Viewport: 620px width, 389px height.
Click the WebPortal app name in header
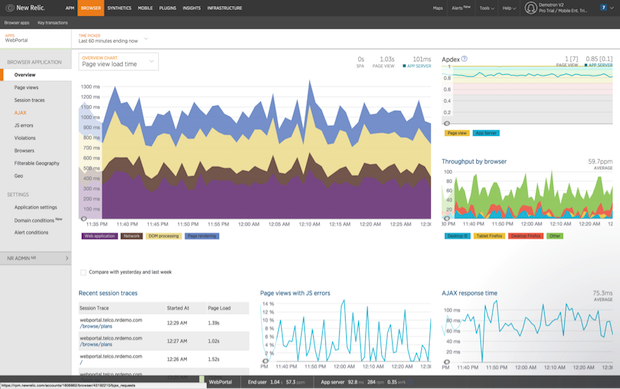click(x=16, y=40)
